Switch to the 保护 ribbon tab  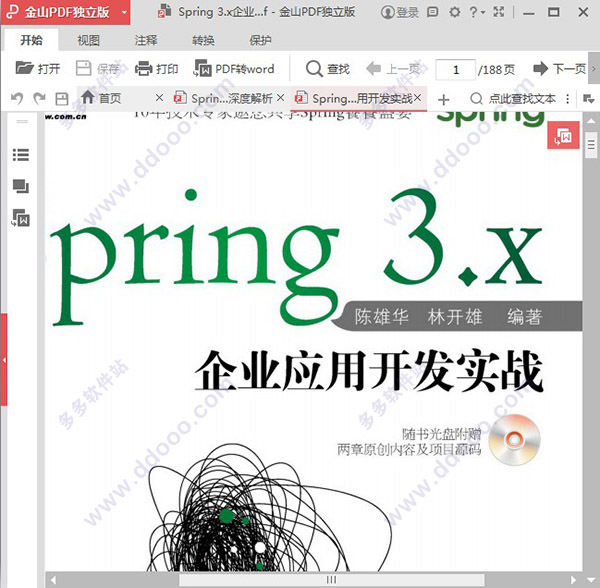261,40
